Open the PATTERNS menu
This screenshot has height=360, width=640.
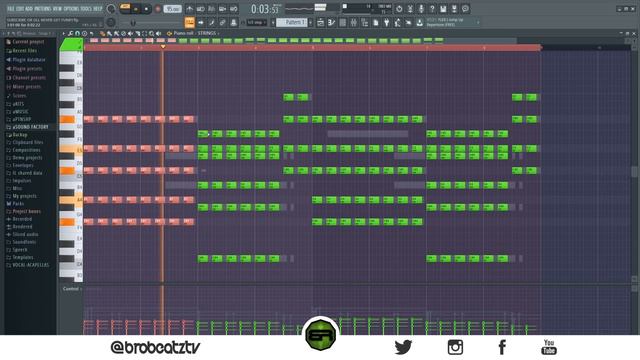[42, 8]
